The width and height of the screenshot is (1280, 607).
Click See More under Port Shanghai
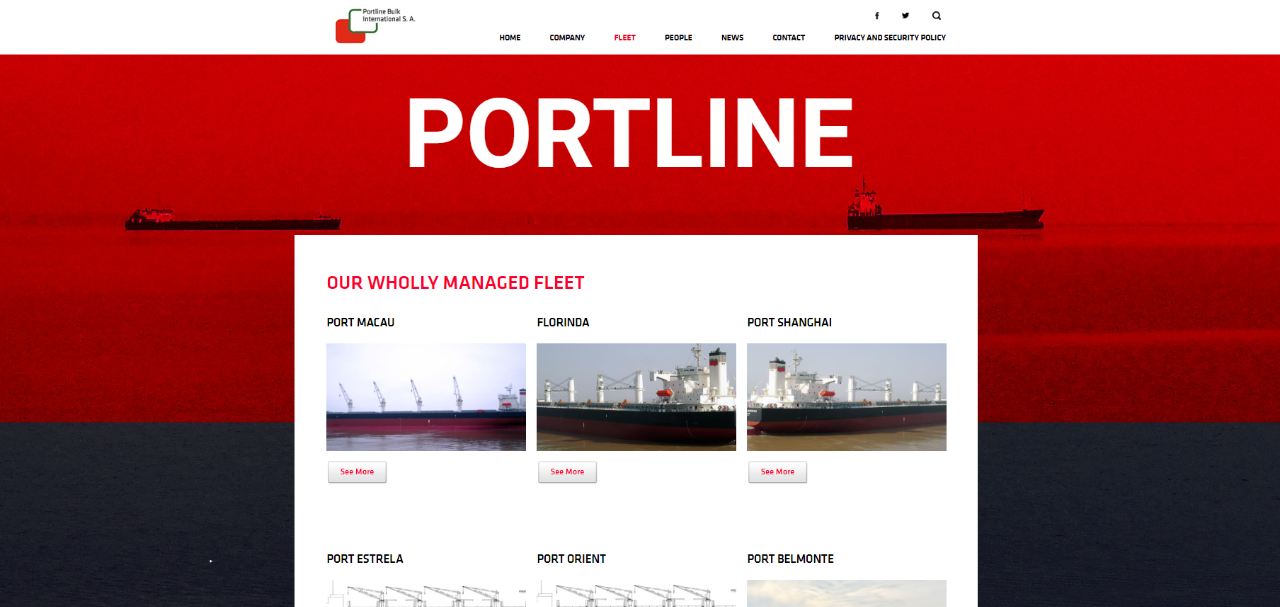tap(777, 472)
